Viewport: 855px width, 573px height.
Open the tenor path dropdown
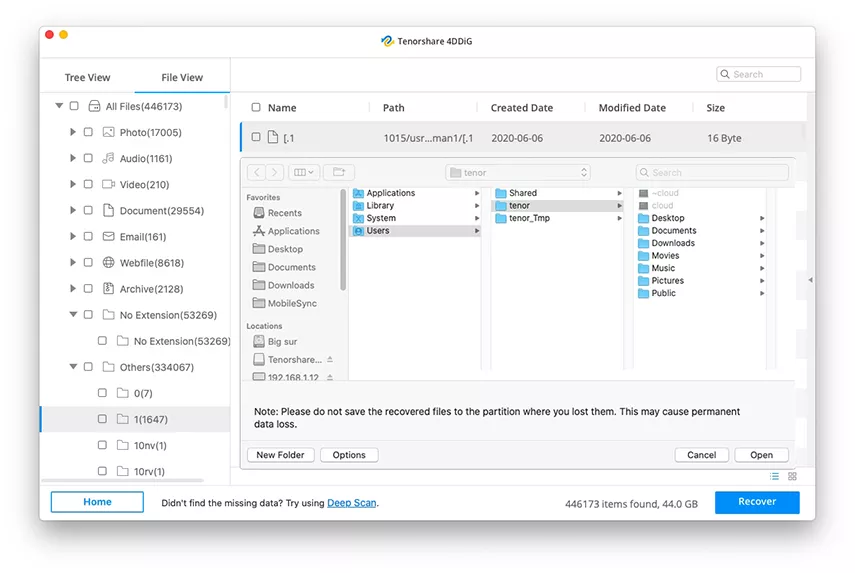tap(517, 173)
